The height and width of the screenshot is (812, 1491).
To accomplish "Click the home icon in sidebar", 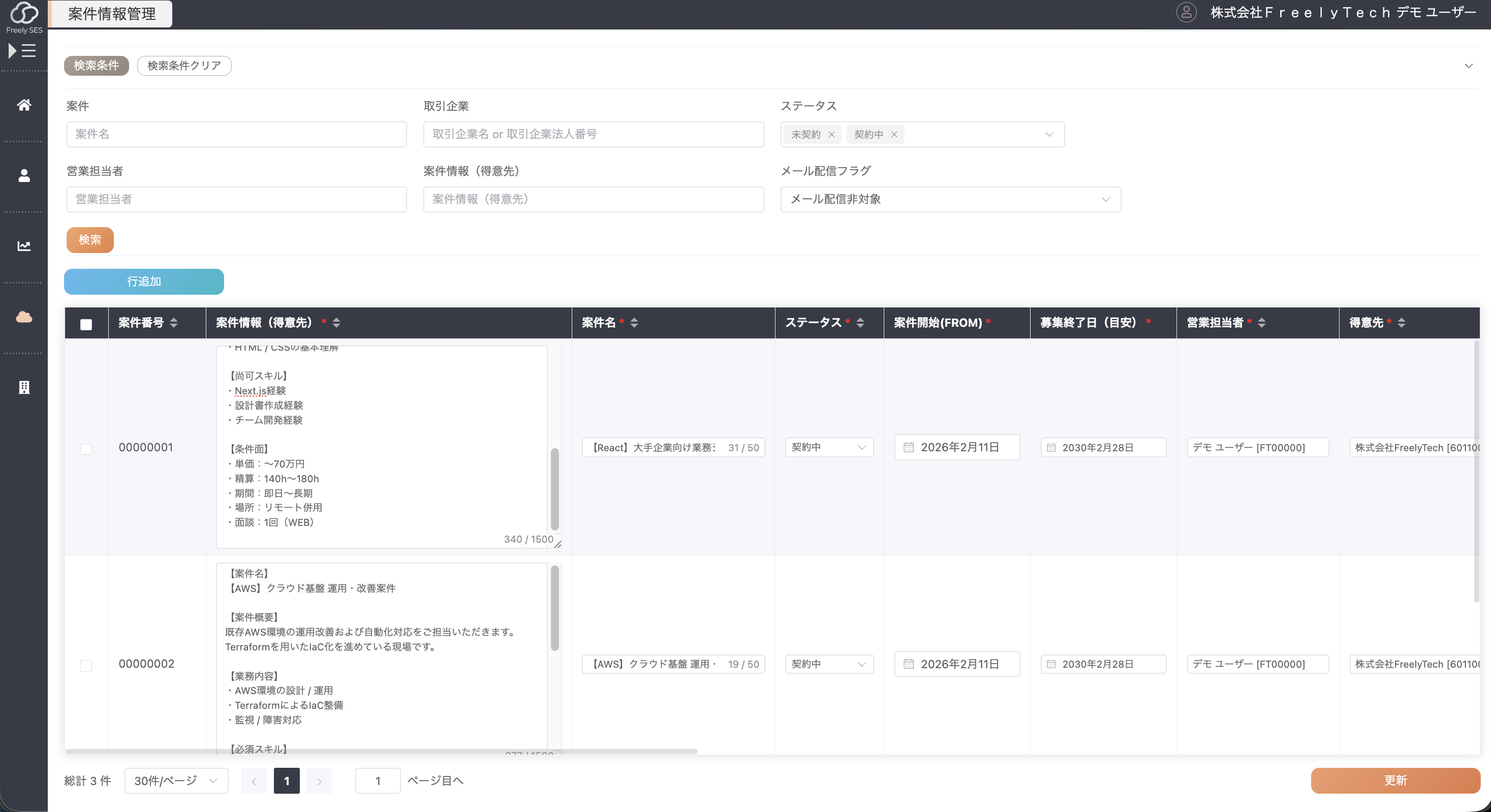I will click(24, 105).
